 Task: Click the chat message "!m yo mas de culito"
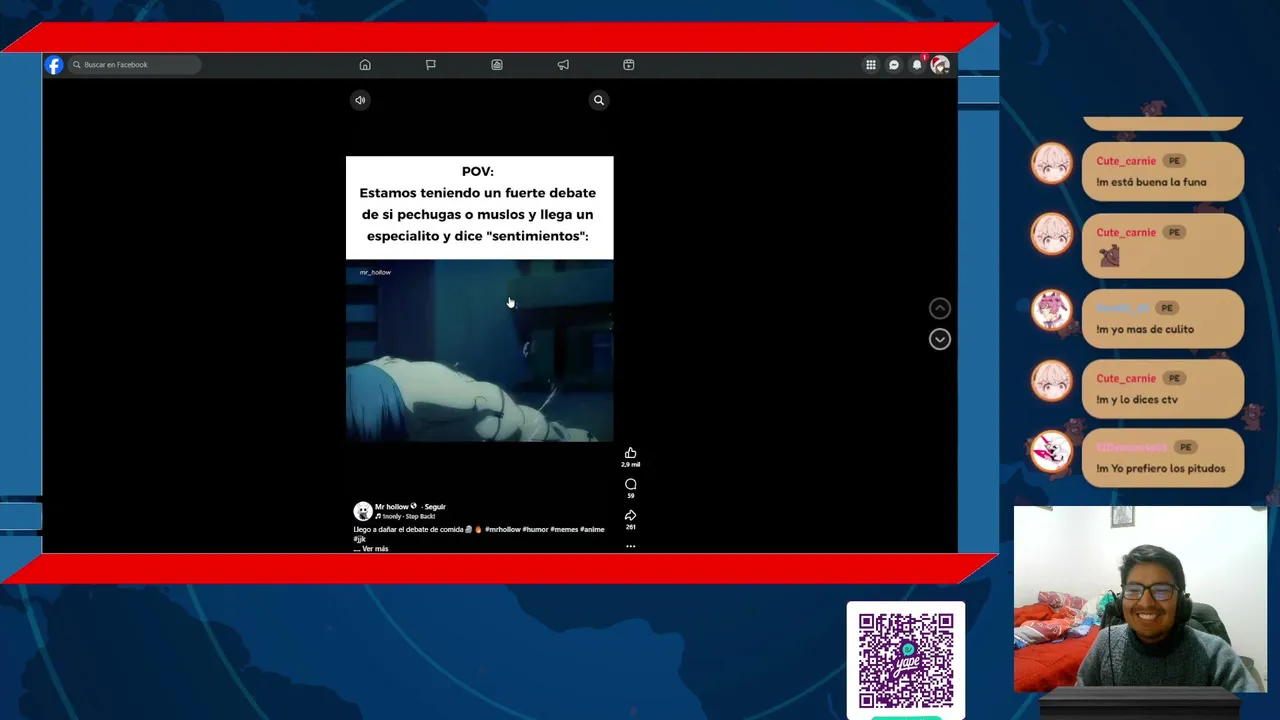[1145, 329]
